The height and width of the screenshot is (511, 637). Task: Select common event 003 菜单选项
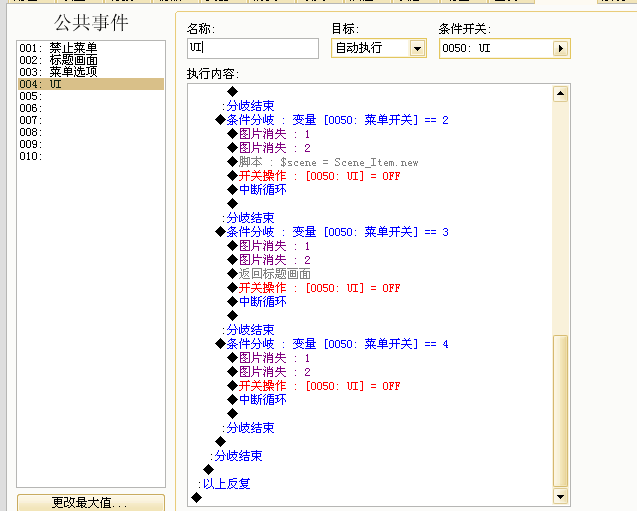pos(91,72)
